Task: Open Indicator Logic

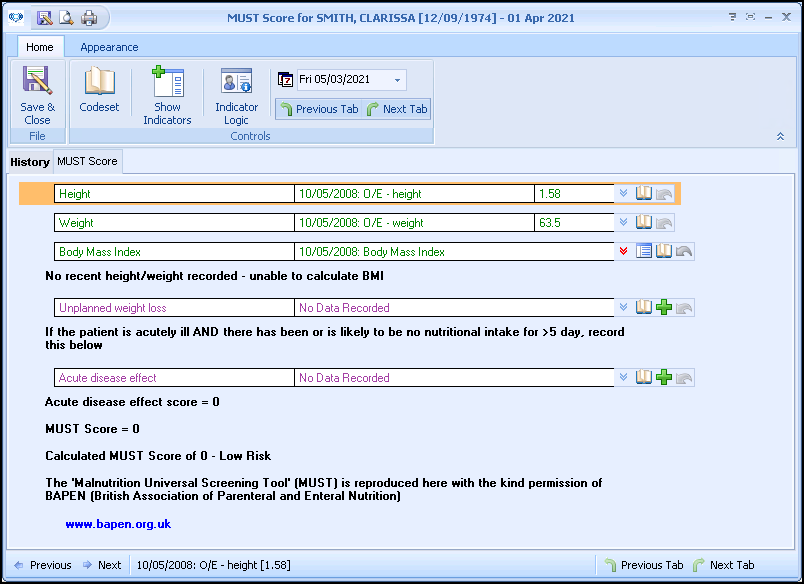Action: (236, 95)
